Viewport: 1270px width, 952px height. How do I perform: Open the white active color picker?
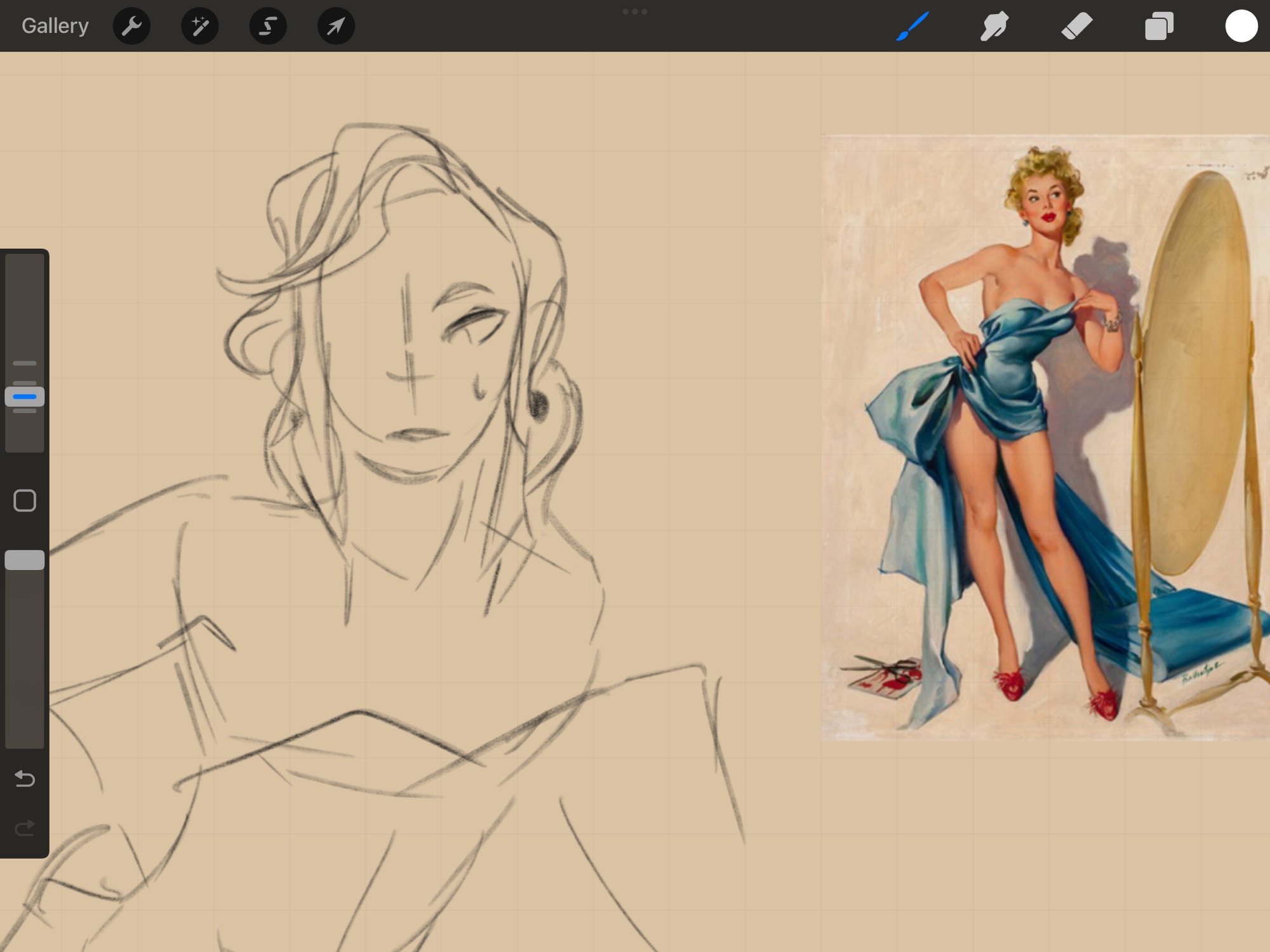(x=1241, y=26)
